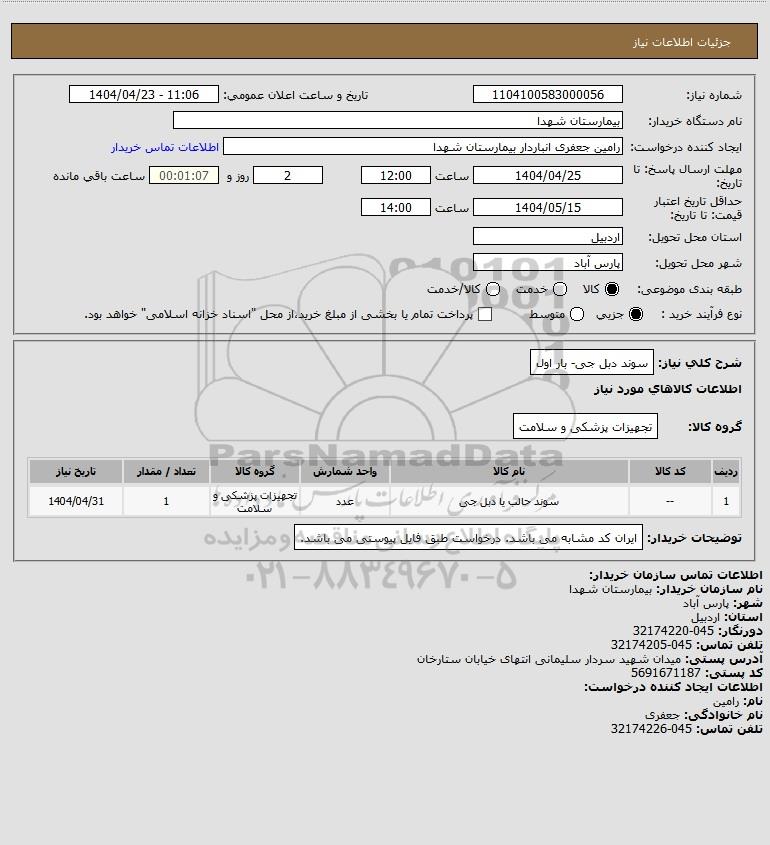
Task: Click the remaining time field 00:01:07
Action: click(x=184, y=176)
